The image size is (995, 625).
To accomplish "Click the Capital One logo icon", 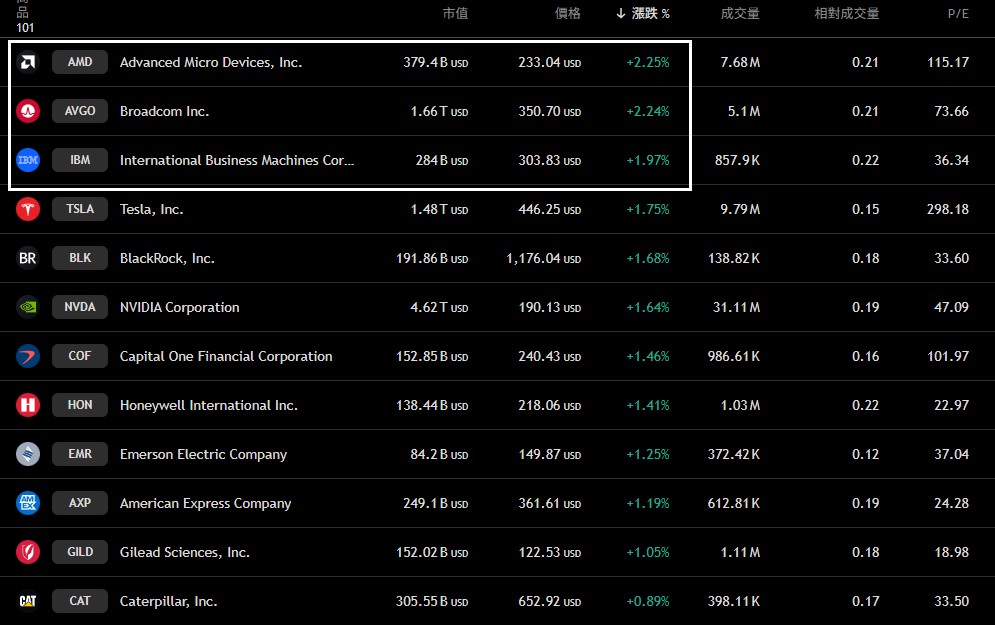I will pos(28,356).
